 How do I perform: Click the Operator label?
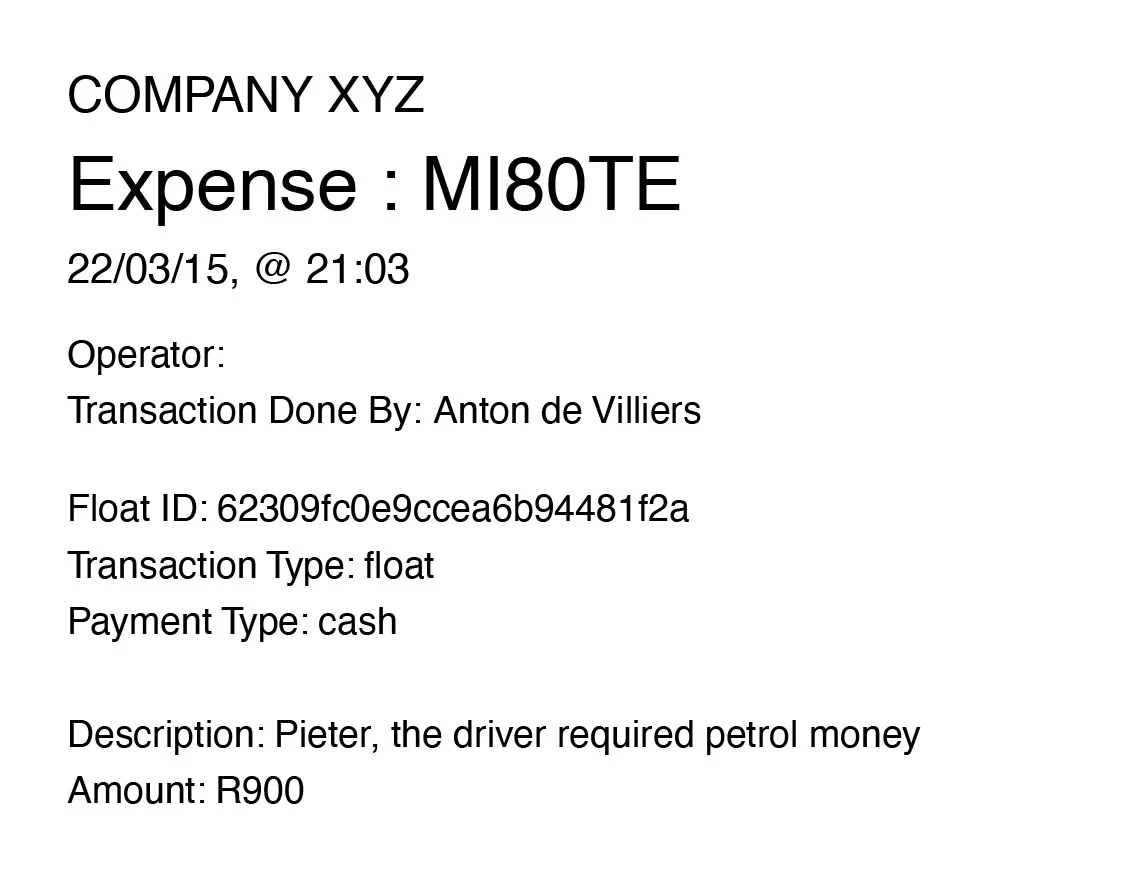coord(146,355)
